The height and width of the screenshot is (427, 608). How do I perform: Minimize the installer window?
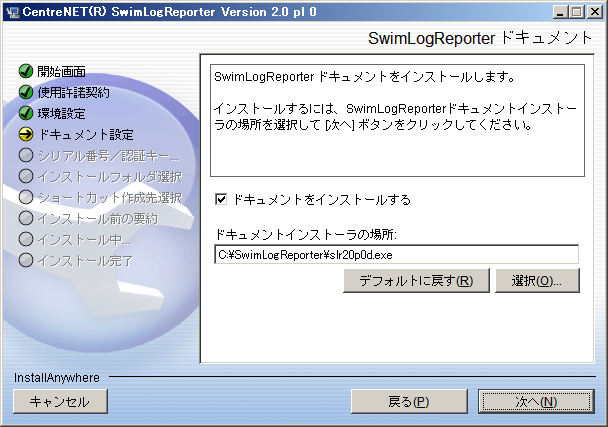click(x=560, y=12)
